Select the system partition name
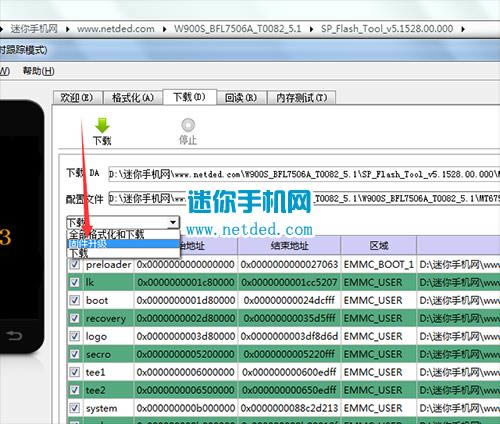This screenshot has height=424, width=500. [x=101, y=408]
